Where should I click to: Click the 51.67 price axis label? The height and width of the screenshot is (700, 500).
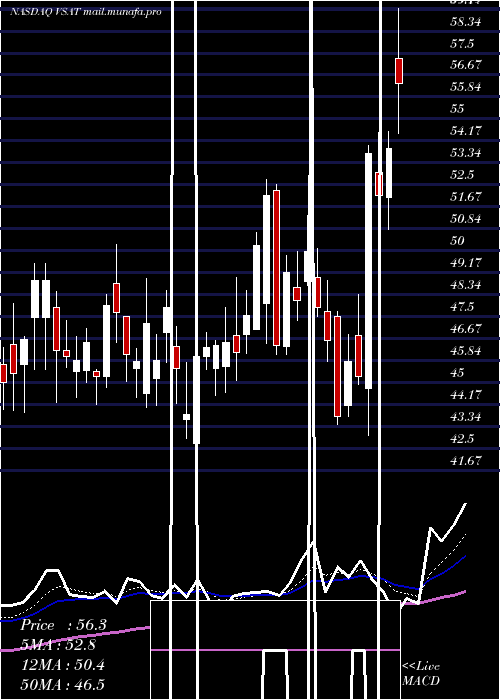tap(466, 197)
